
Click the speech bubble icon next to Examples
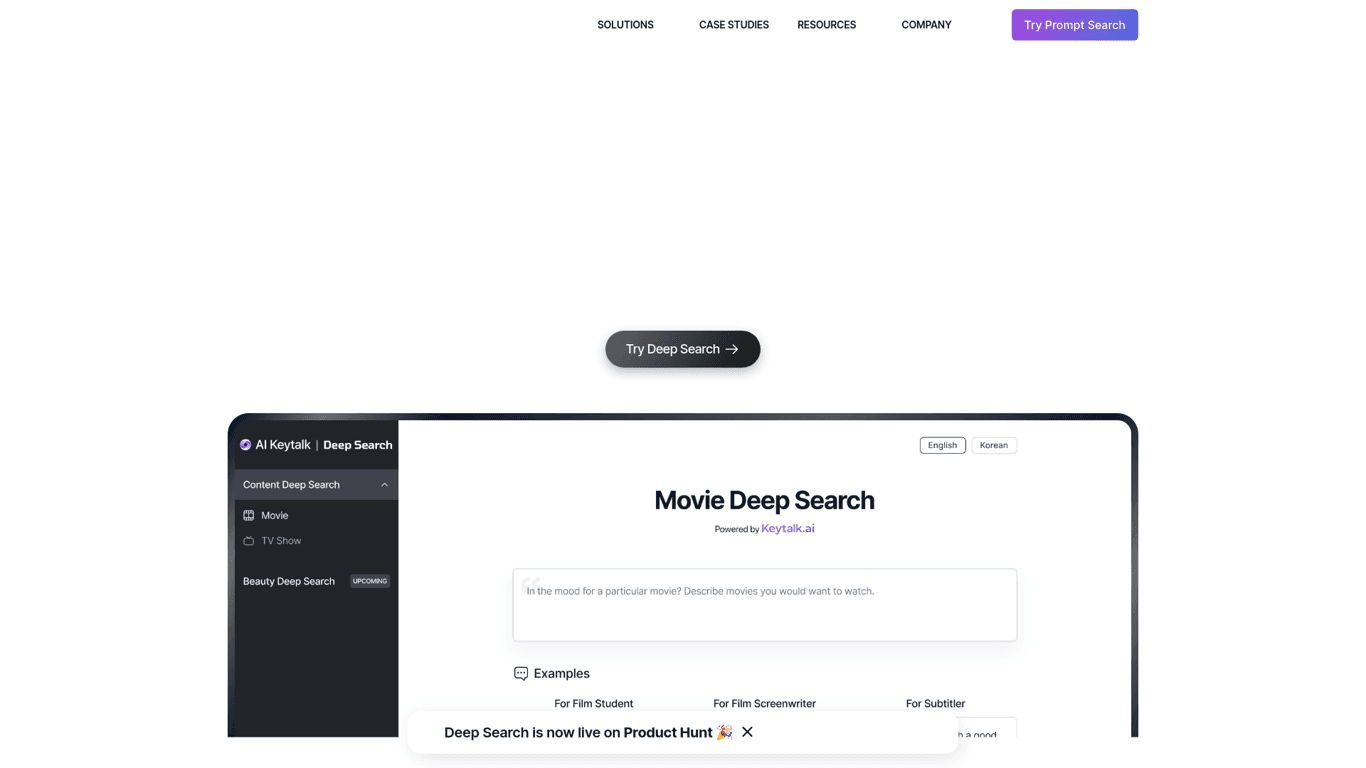[x=520, y=673]
